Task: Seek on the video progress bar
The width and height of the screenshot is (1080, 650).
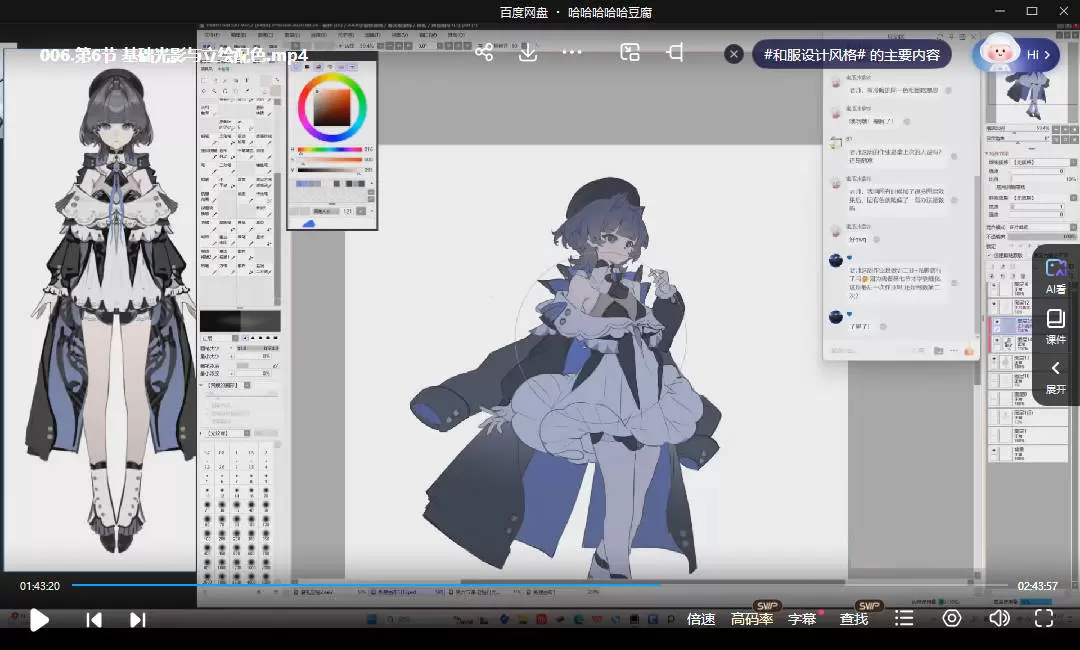Action: (539, 585)
